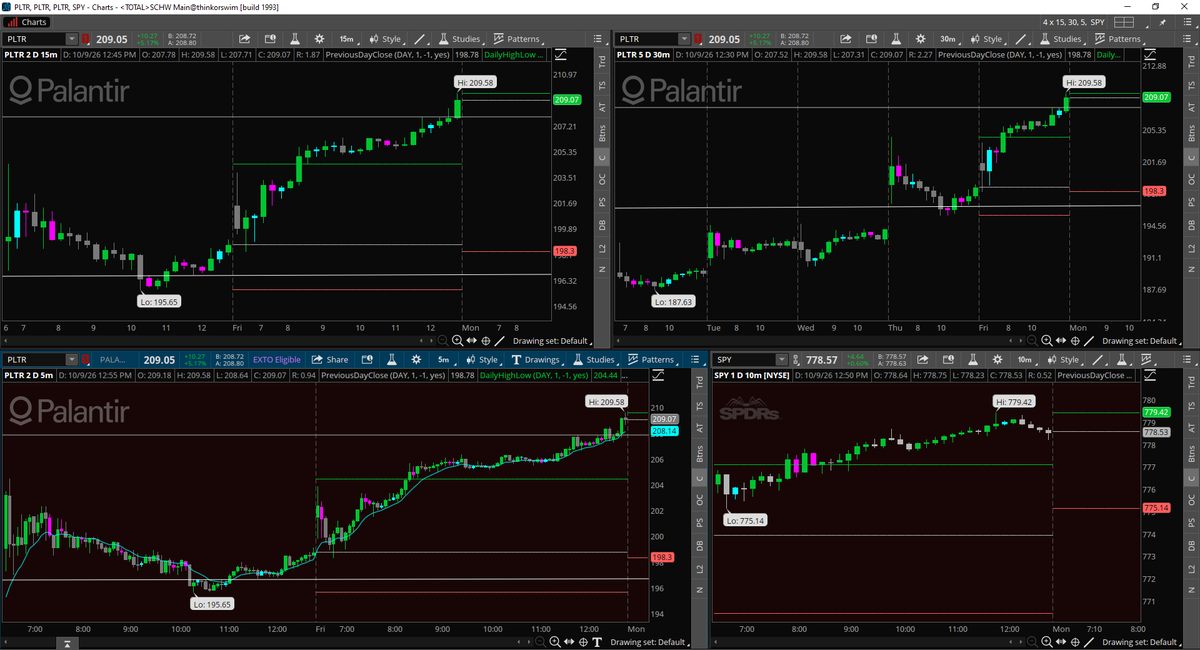Open the 5m timeframe selector
This screenshot has width=1200, height=650.
coord(443,360)
